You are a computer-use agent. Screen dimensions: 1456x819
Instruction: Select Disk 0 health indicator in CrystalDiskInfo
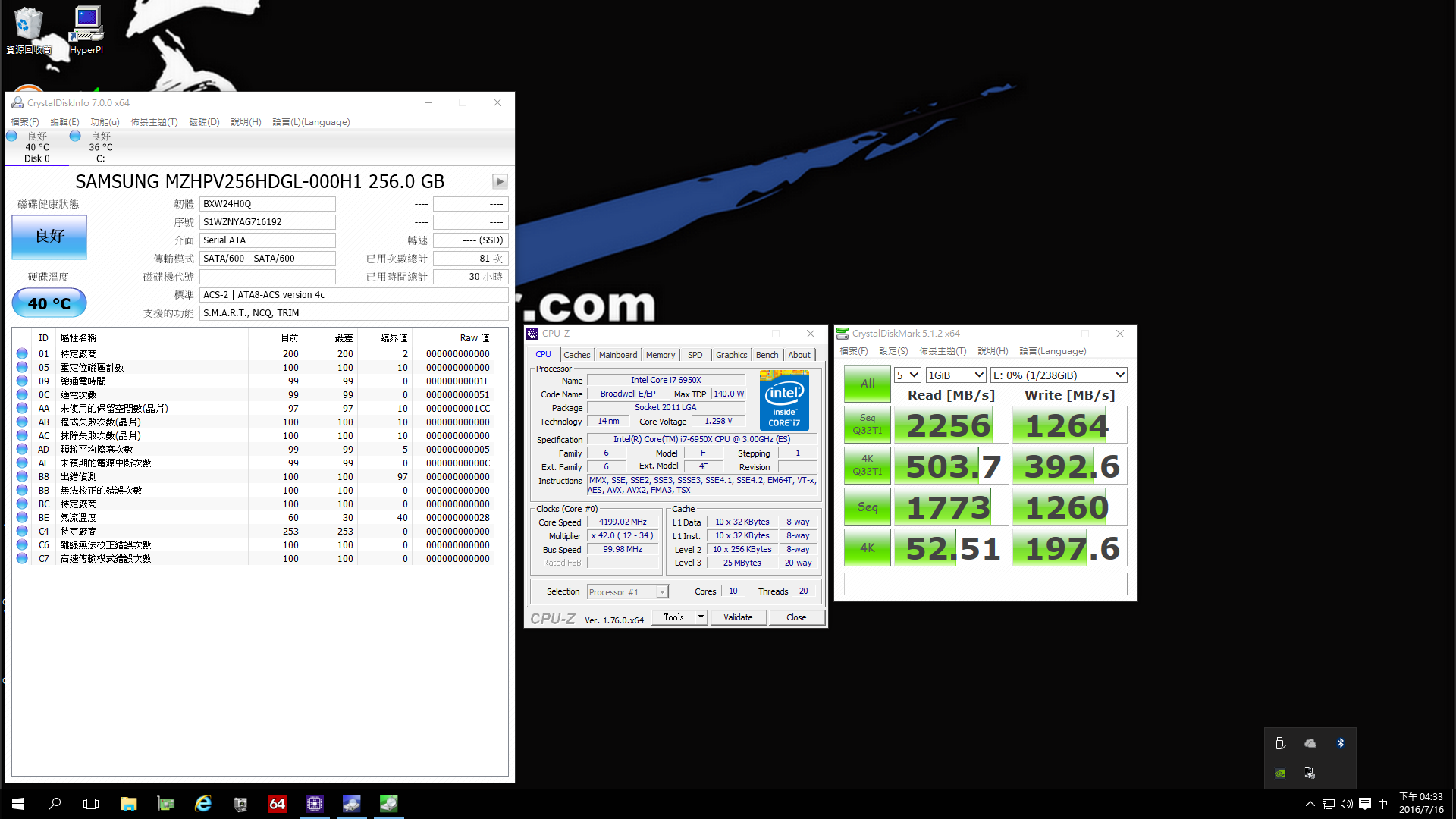pyautogui.click(x=36, y=147)
